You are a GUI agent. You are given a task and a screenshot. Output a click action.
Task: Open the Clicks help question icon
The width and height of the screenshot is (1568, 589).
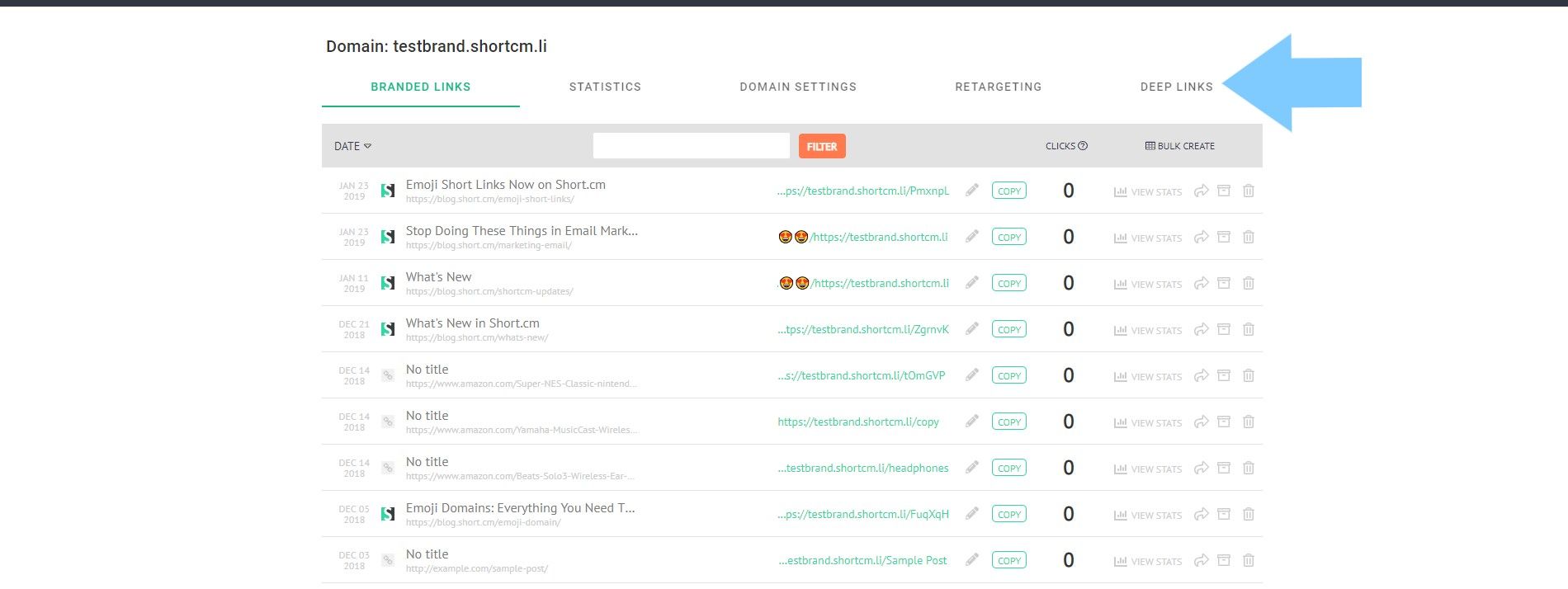tap(1083, 146)
